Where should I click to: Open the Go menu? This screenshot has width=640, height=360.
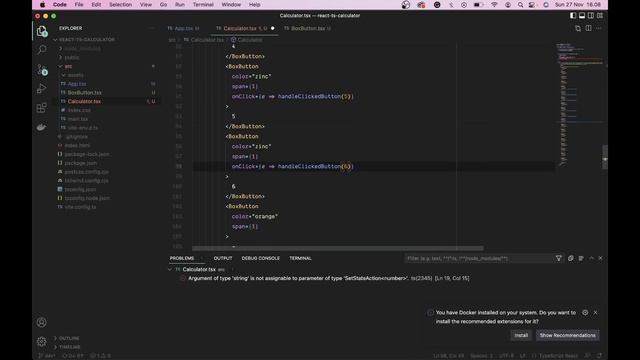[x=163, y=5]
